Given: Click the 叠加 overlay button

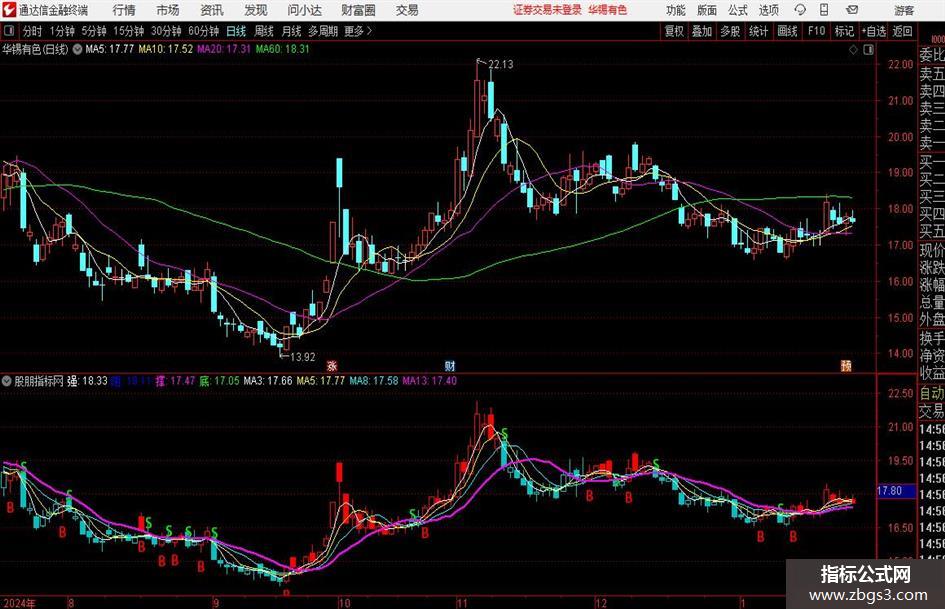Looking at the screenshot, I should [702, 31].
